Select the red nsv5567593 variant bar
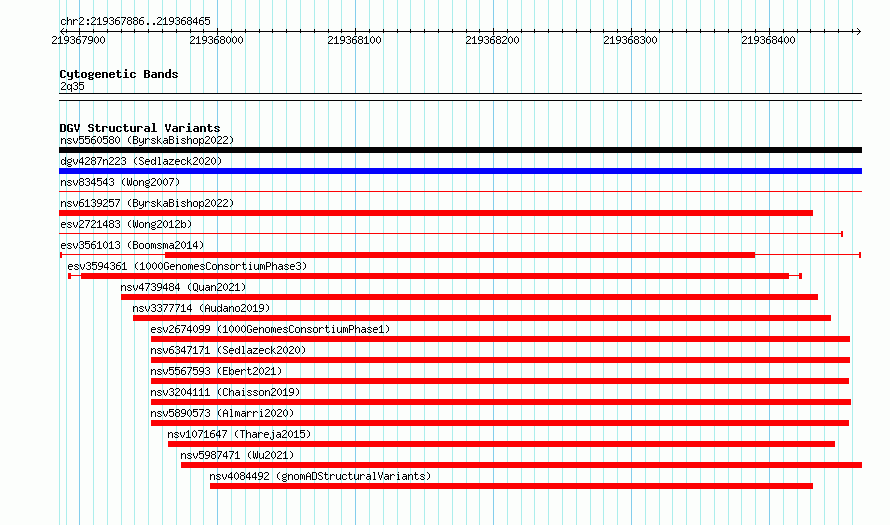The height and width of the screenshot is (525, 890). (x=499, y=381)
